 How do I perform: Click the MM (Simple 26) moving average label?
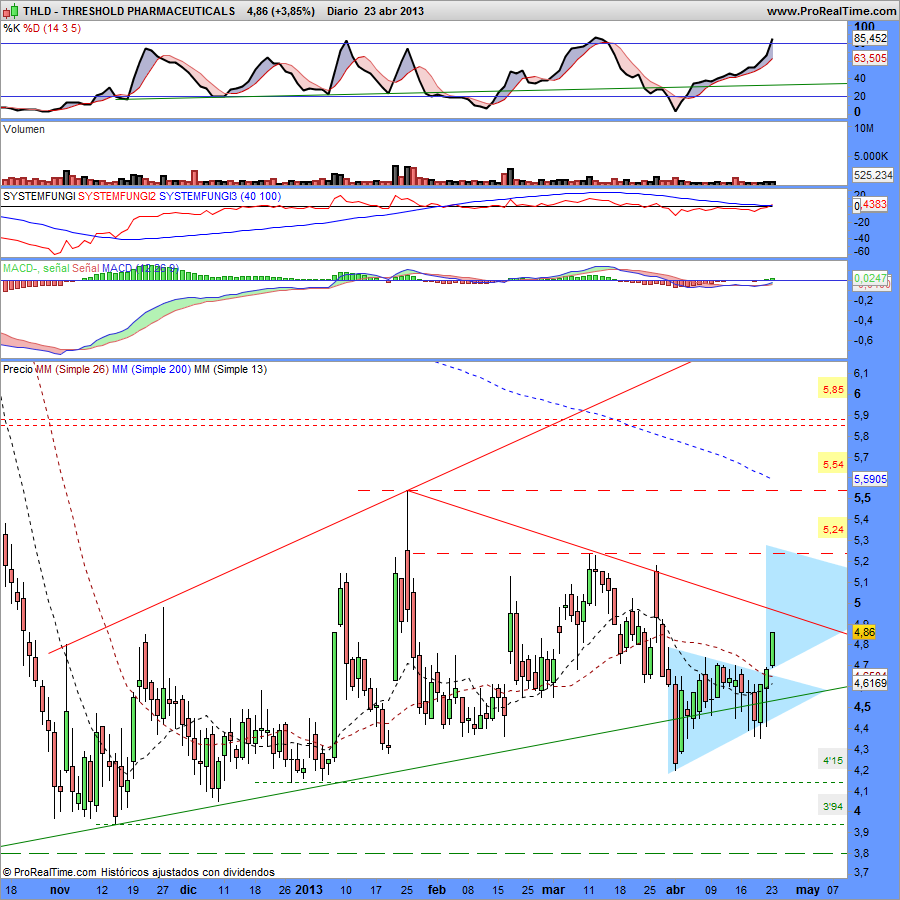(72, 369)
